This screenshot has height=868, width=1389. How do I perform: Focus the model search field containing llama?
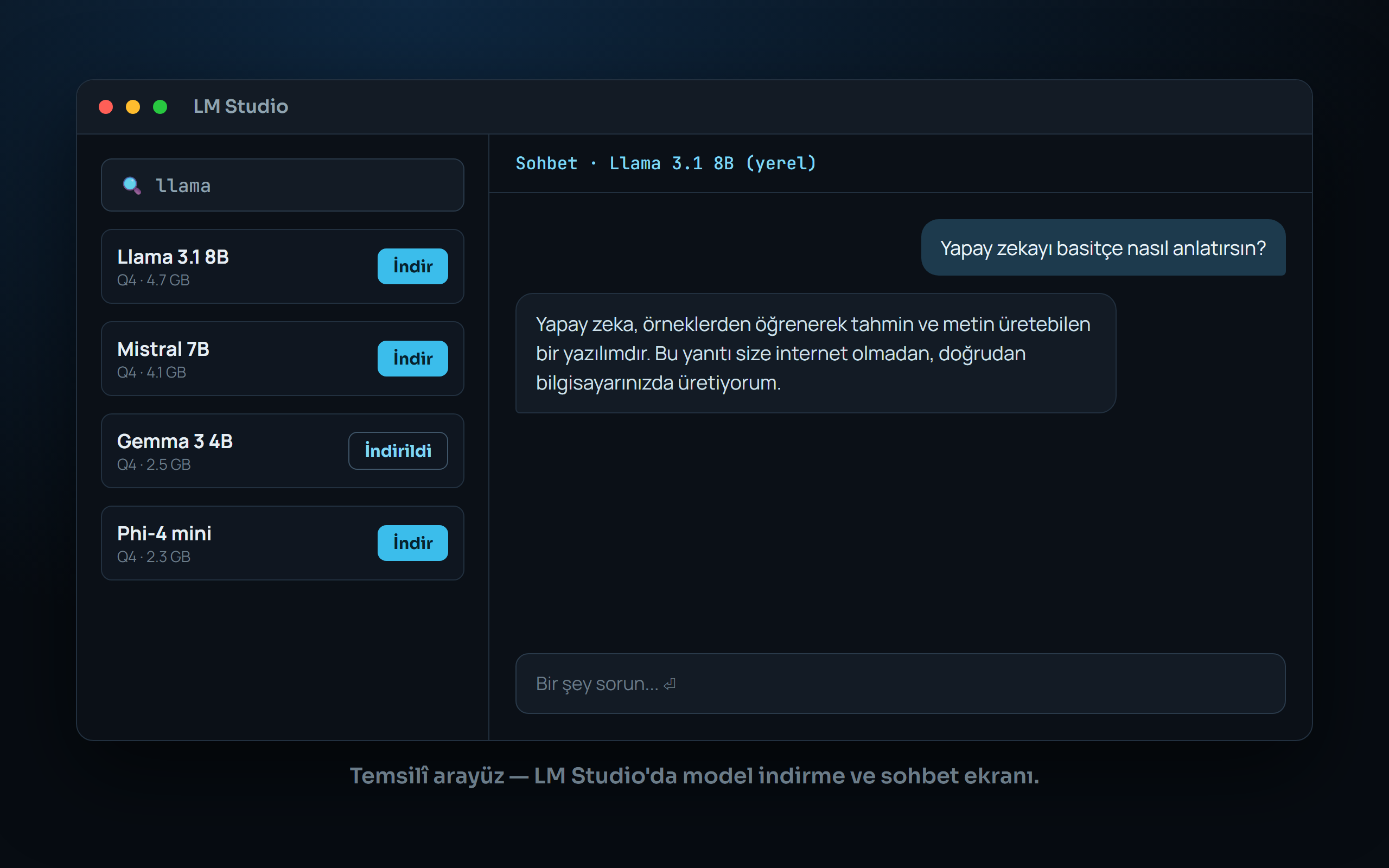tap(282, 185)
